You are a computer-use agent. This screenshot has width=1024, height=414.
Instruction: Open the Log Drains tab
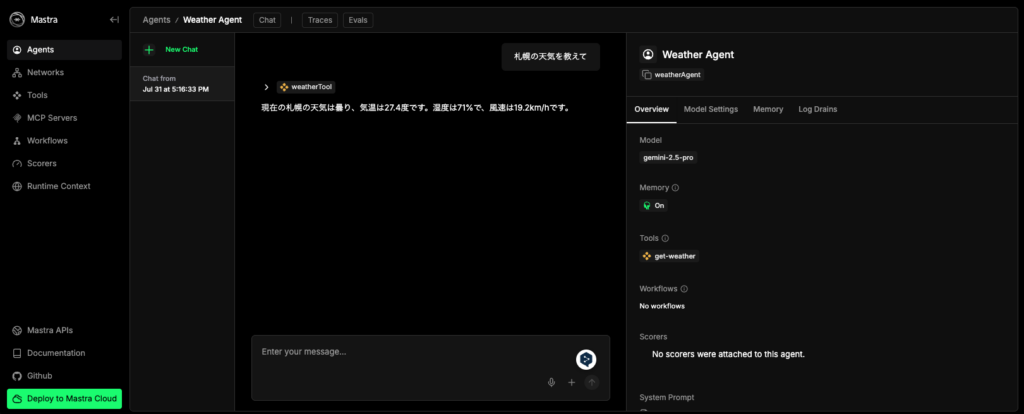[x=817, y=108]
